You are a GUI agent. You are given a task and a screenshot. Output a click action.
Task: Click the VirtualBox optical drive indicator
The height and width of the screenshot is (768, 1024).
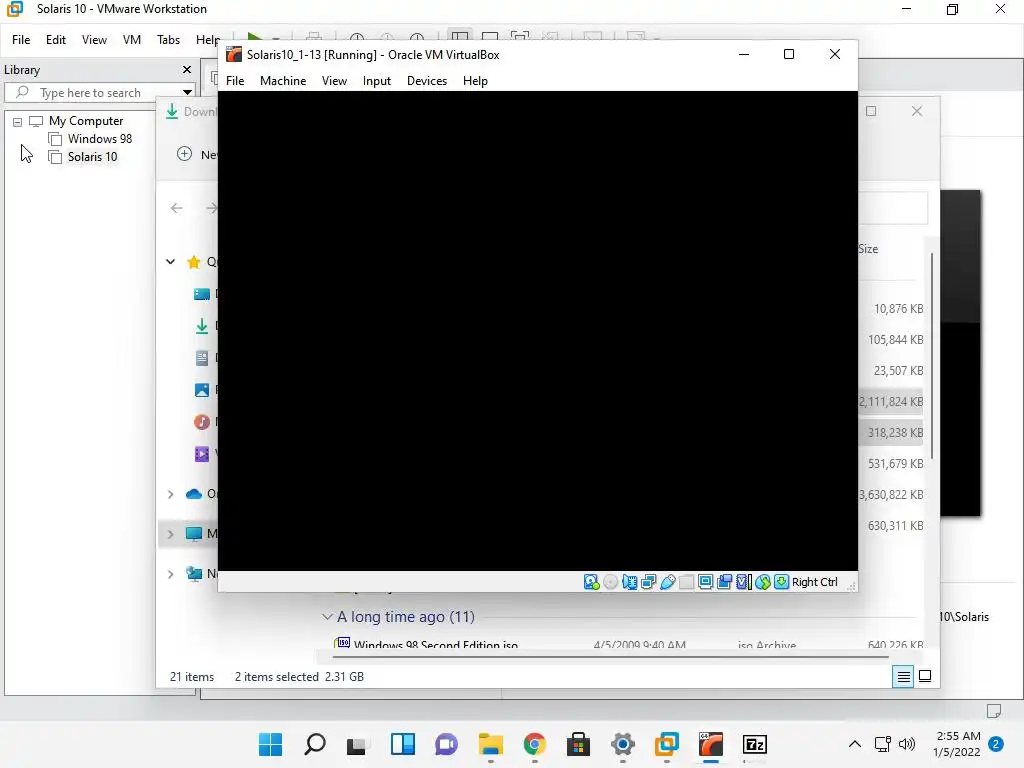(610, 582)
